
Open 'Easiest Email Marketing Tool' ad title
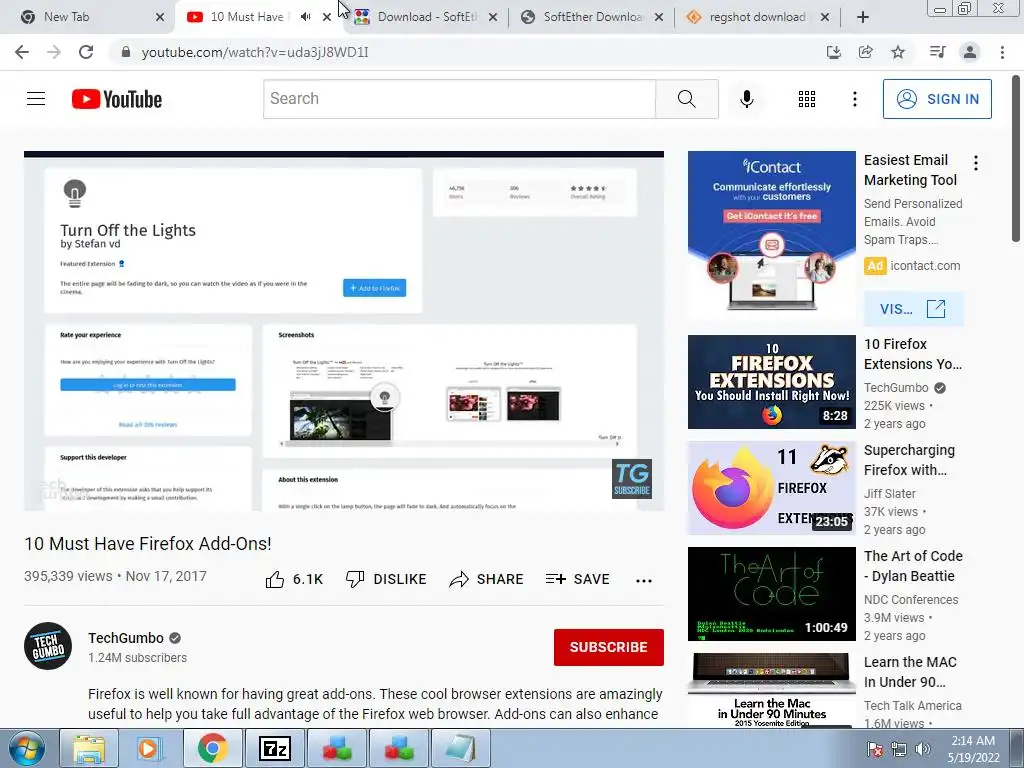coord(910,170)
